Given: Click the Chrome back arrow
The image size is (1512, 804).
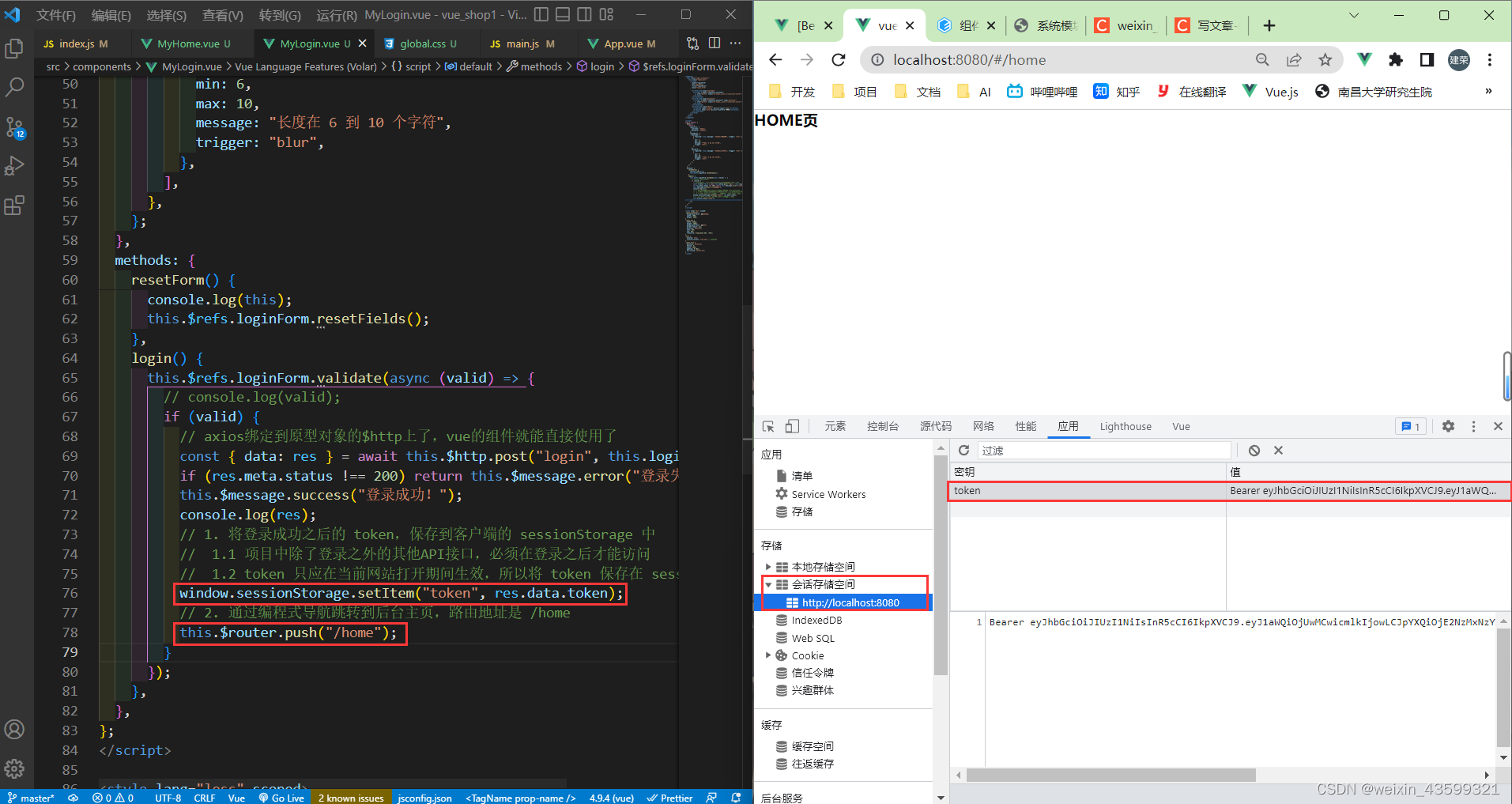Looking at the screenshot, I should point(775,60).
